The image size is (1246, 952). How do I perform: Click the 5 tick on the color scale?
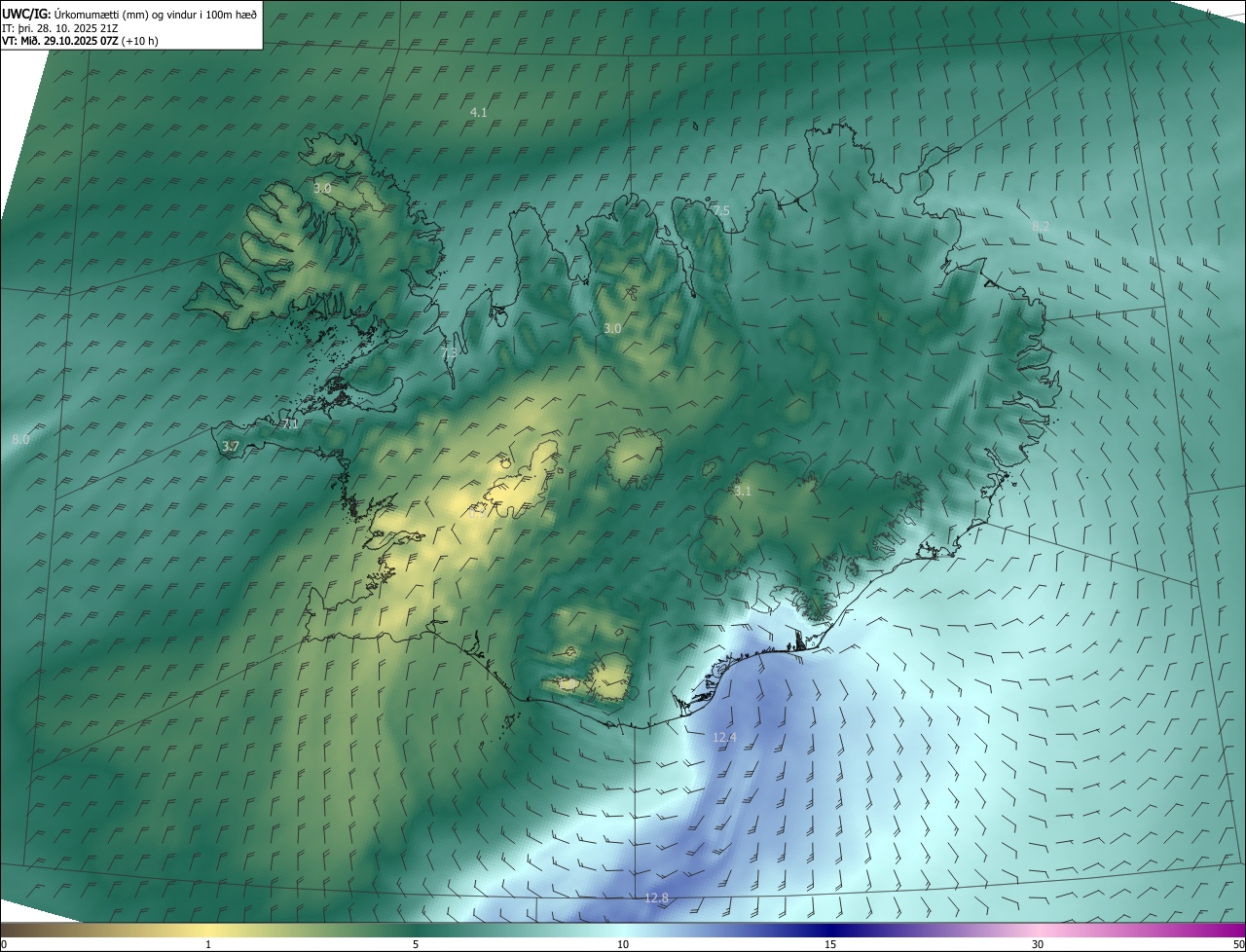click(416, 945)
